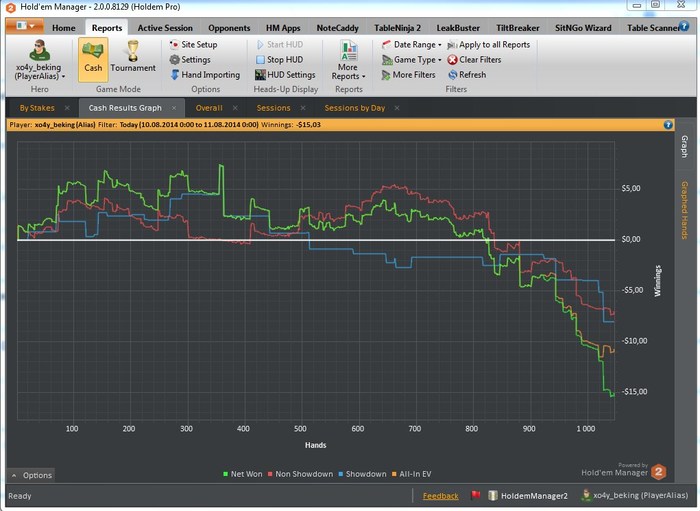
Task: Expand Game Type filter dropdown
Action: (x=412, y=59)
